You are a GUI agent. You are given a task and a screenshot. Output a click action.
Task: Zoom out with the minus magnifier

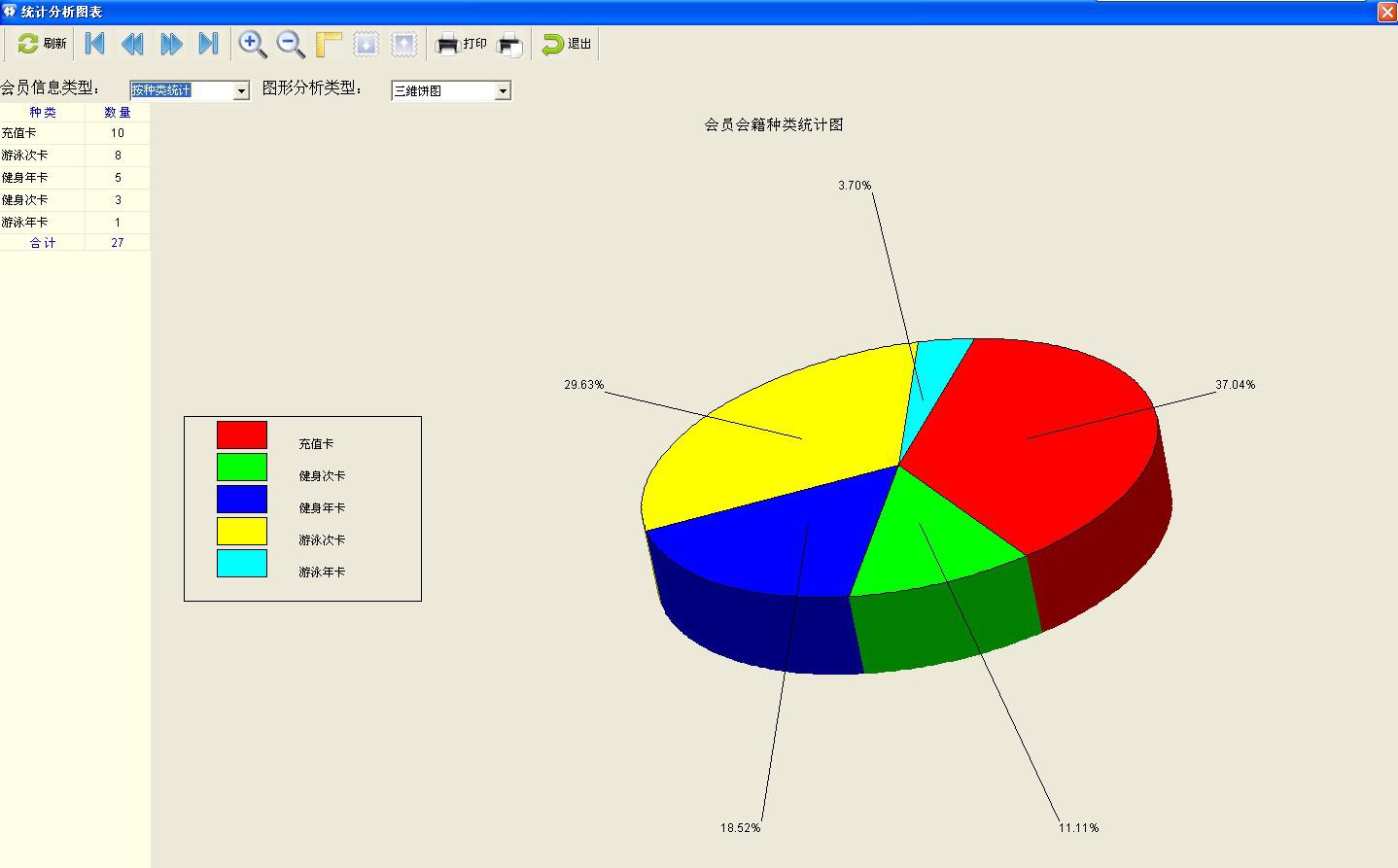point(290,44)
